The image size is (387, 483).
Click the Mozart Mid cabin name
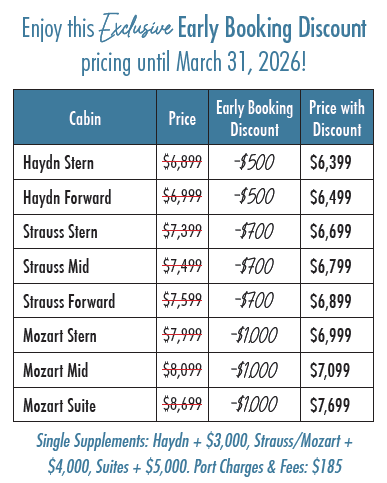56,370
